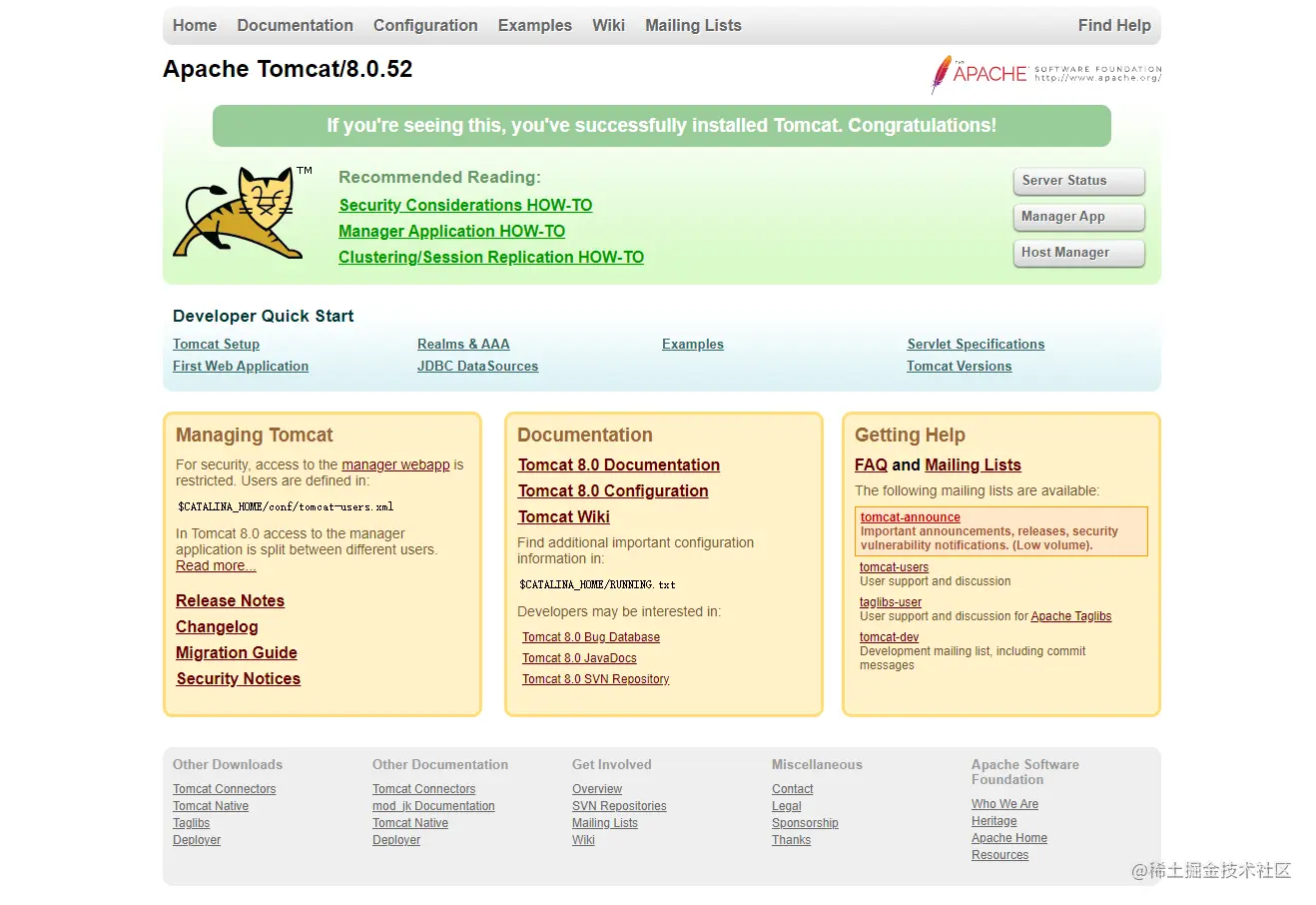Open the Realms & AAA link
Image resolution: width=1316 pixels, height=905 pixels.
pos(463,344)
